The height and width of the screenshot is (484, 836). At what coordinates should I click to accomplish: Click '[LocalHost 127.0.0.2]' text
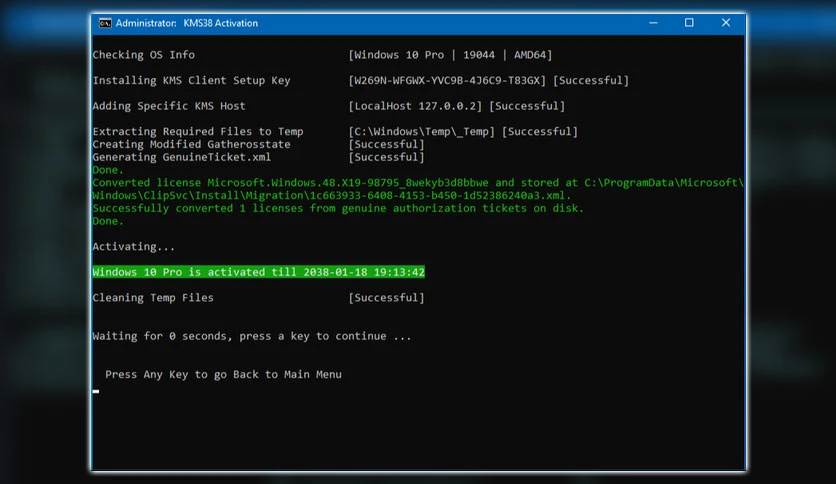click(x=415, y=106)
